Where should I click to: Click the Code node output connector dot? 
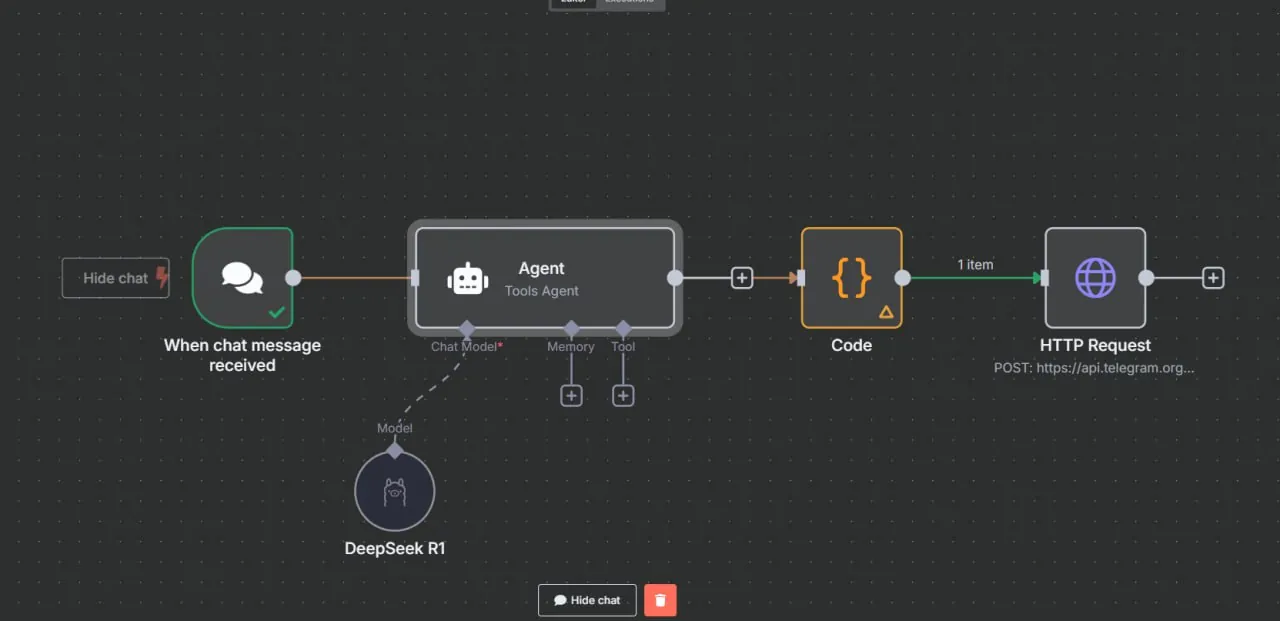tap(902, 278)
